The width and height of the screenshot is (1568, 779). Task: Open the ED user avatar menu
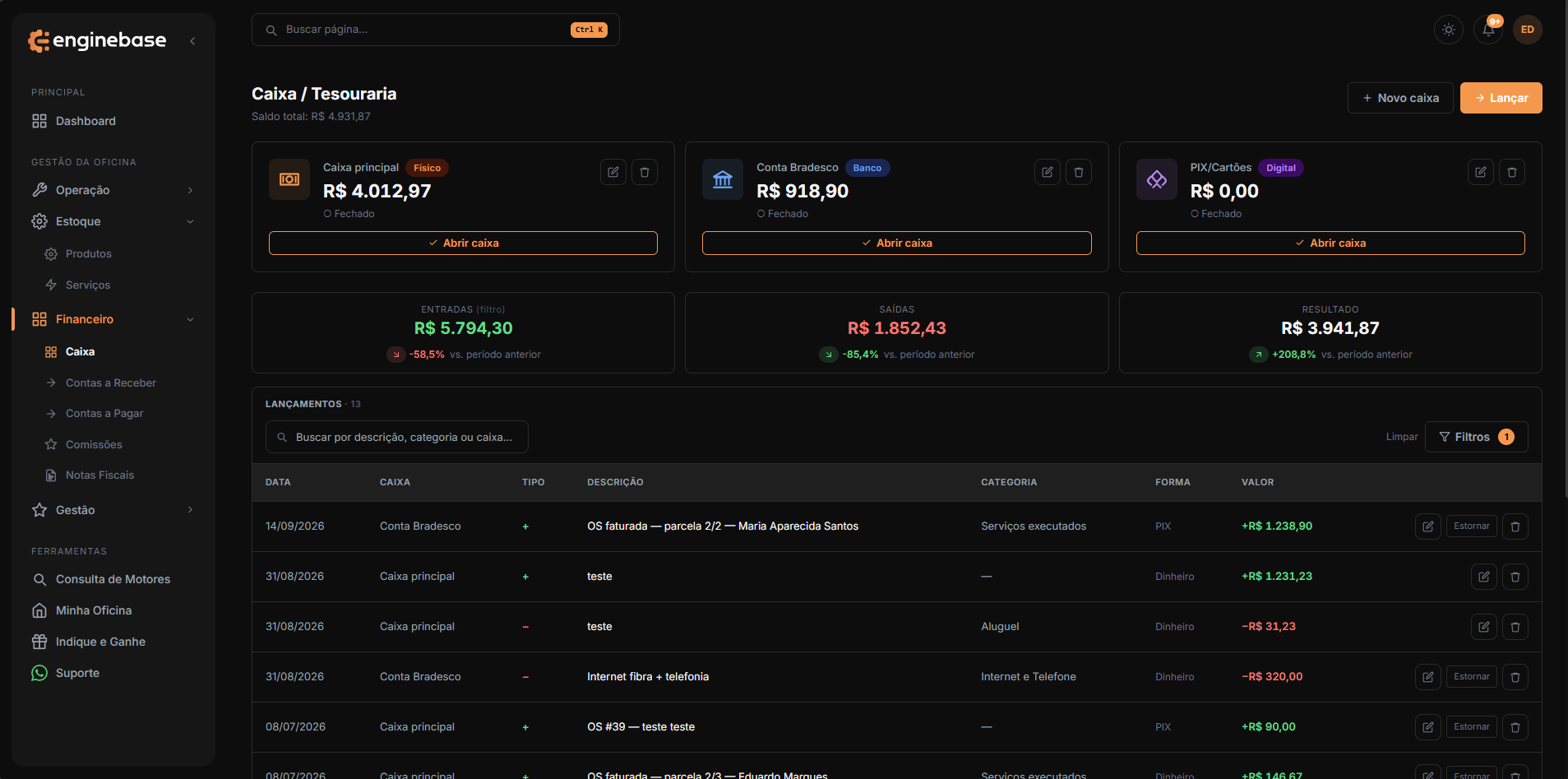[x=1528, y=30]
